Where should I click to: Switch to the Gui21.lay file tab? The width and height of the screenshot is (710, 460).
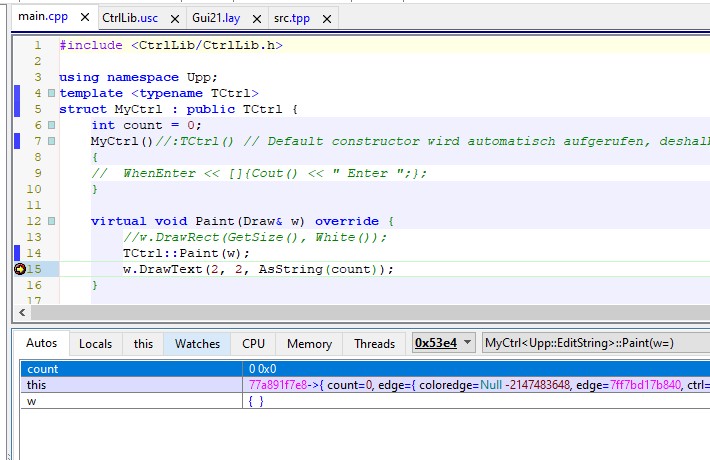pyautogui.click(x=215, y=18)
